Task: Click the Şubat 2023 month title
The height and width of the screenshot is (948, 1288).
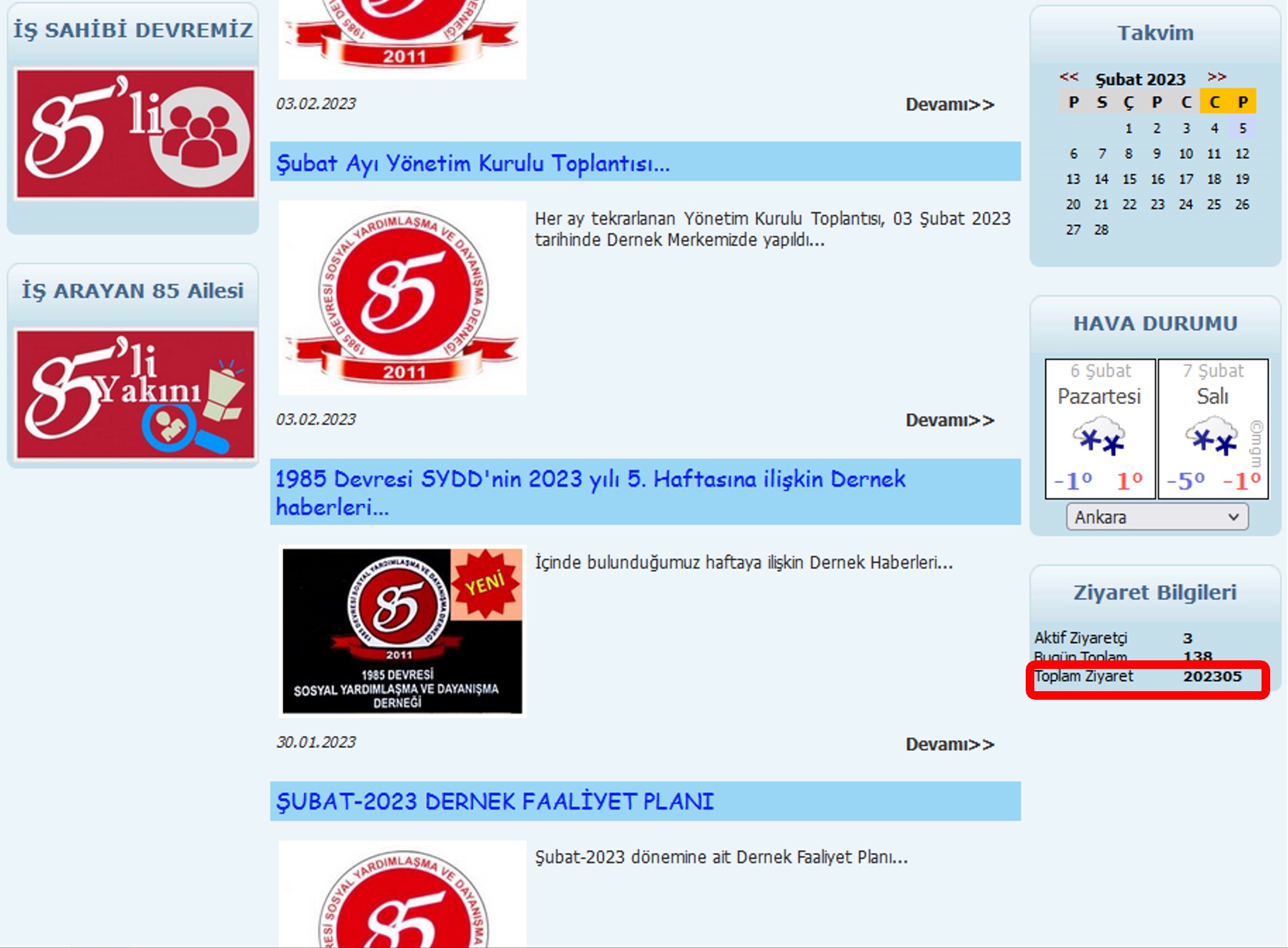Action: (1140, 79)
